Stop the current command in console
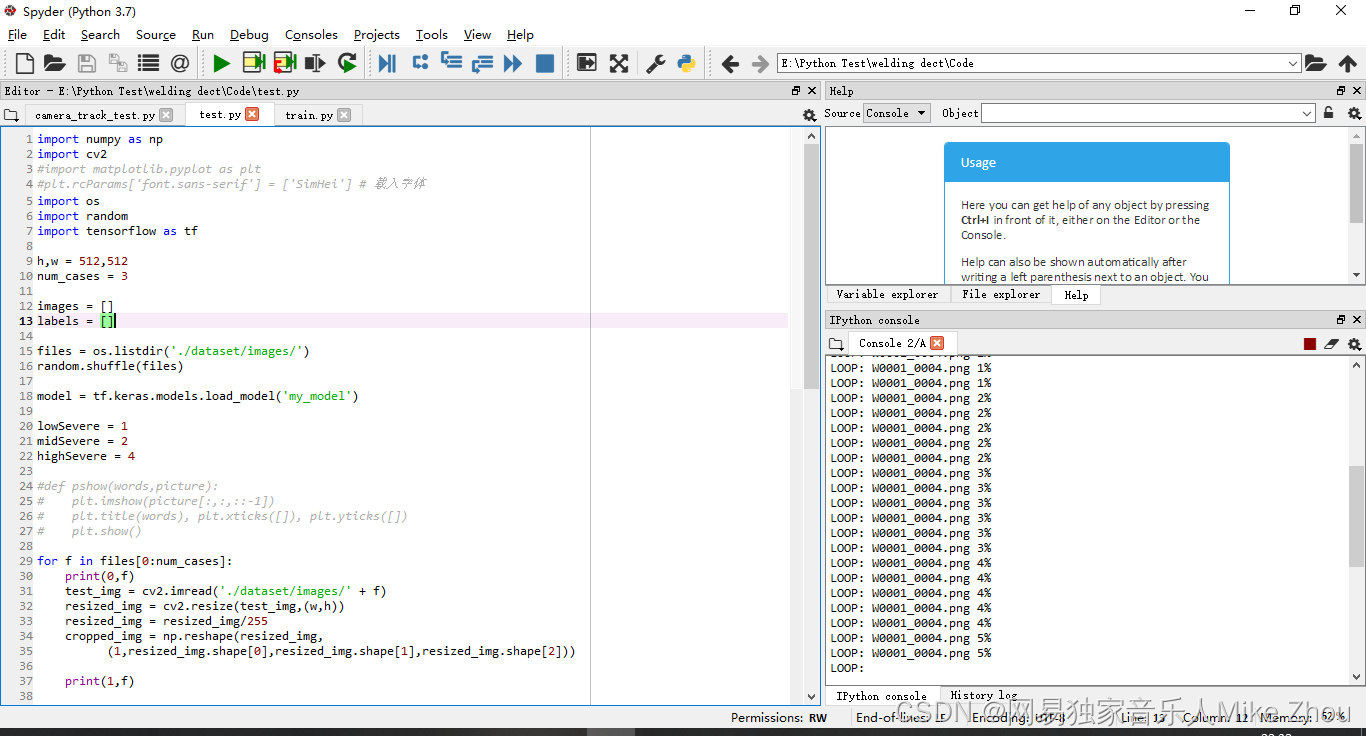Viewport: 1366px width, 736px height. (x=1309, y=344)
